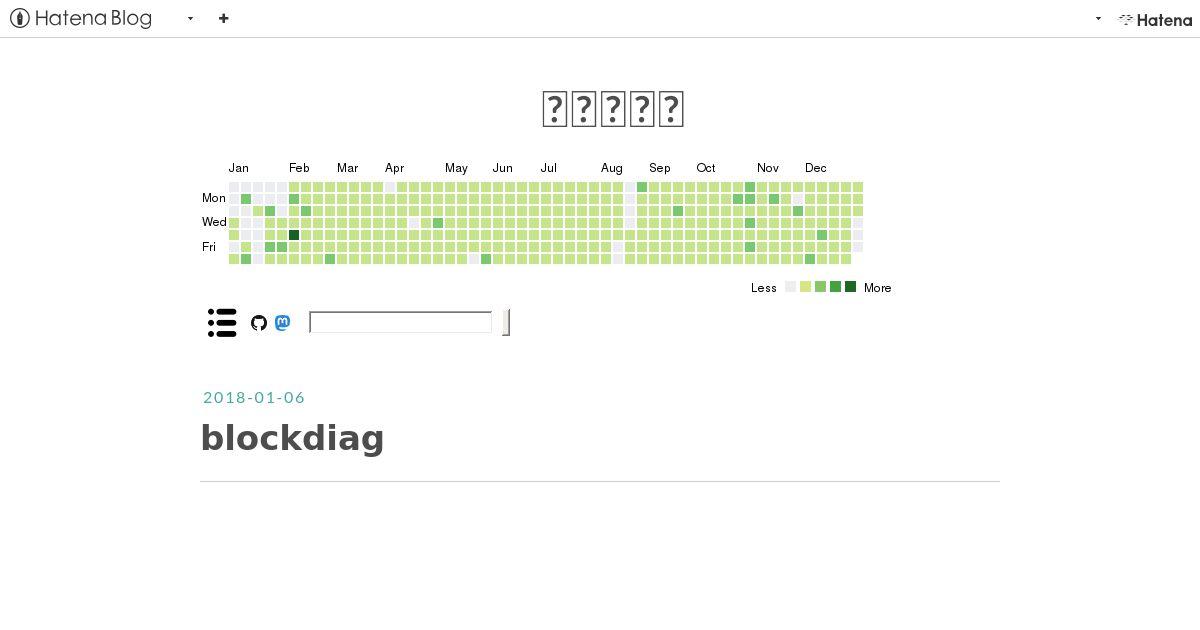Viewport: 1200px width, 630px height.
Task: Focus the blog search input field
Action: coord(400,322)
